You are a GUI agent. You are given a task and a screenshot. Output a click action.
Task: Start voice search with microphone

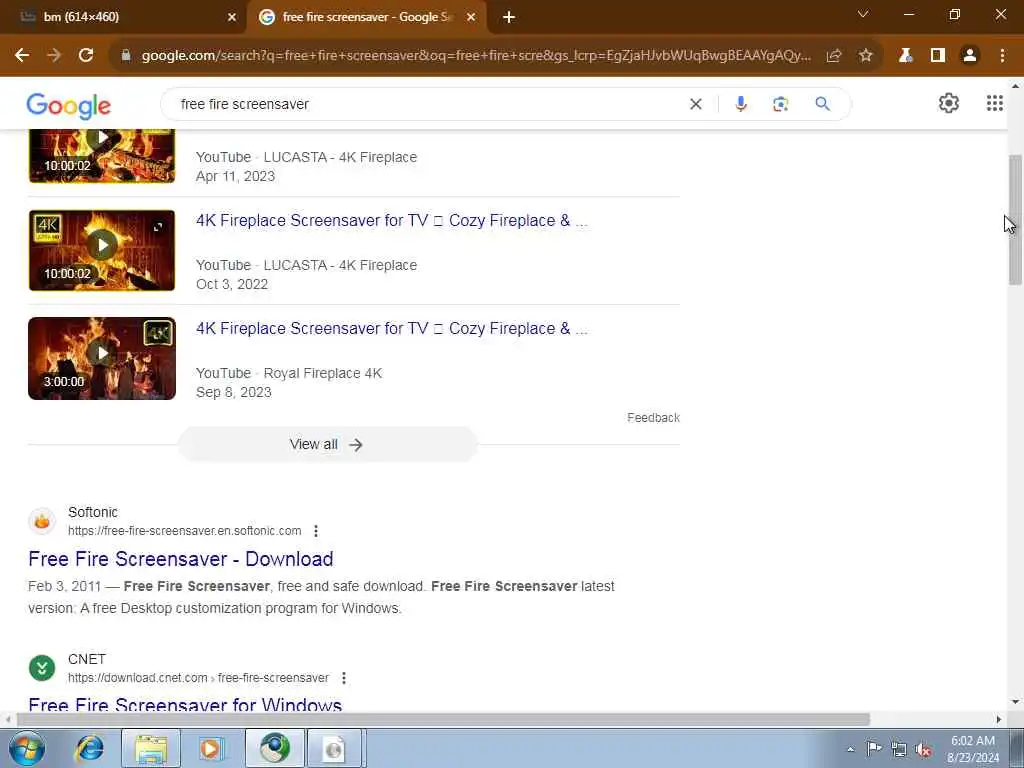click(741, 104)
